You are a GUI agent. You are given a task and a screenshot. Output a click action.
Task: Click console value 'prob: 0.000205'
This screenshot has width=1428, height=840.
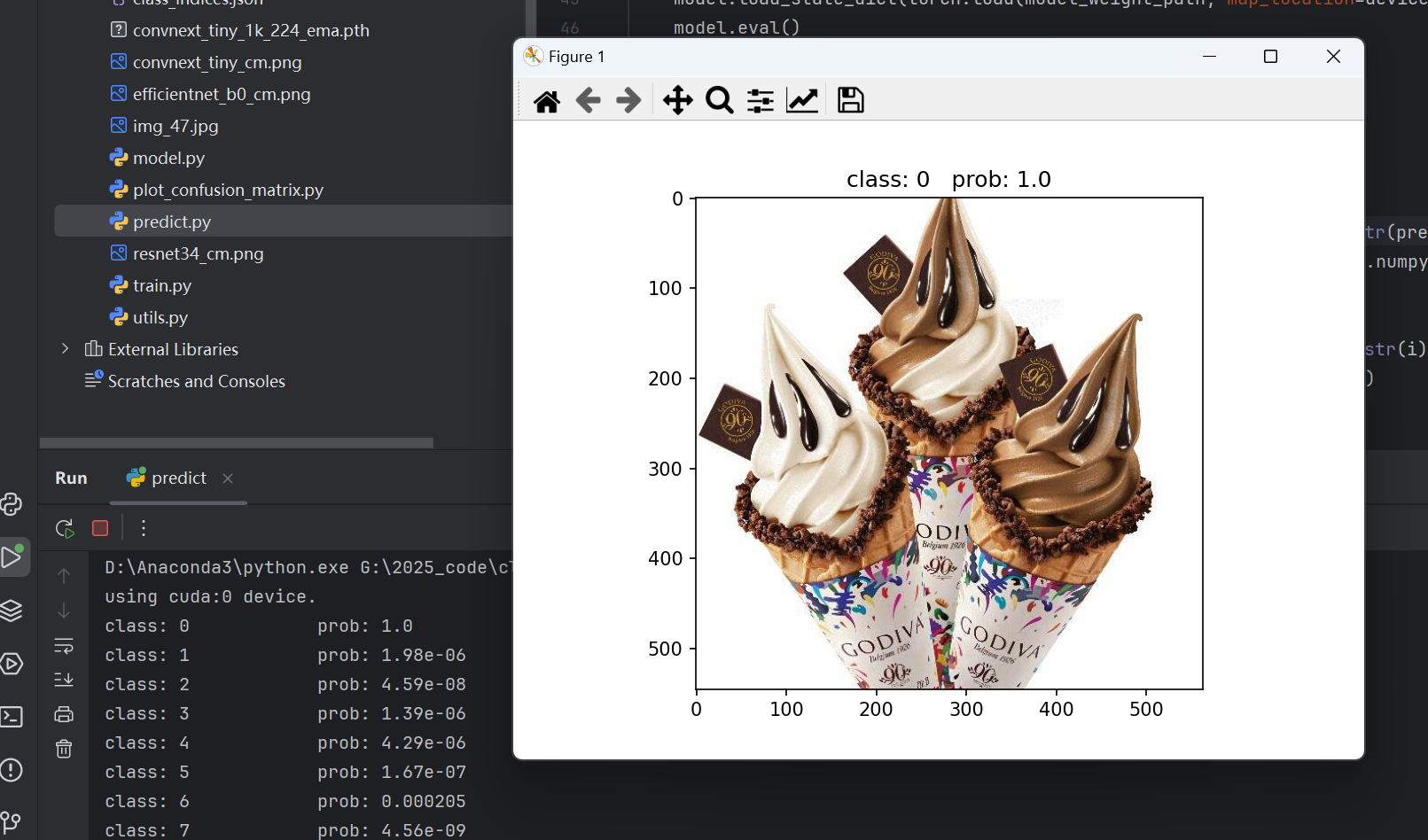[x=392, y=802]
